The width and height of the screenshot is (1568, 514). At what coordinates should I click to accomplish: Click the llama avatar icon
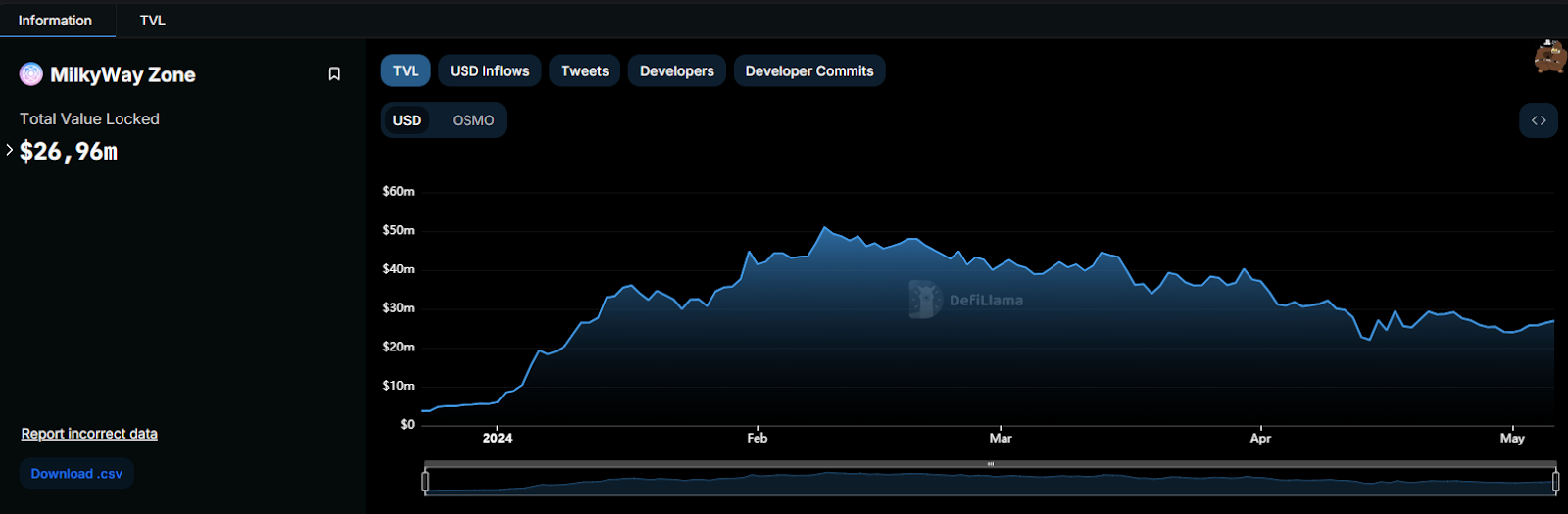coord(1550,57)
